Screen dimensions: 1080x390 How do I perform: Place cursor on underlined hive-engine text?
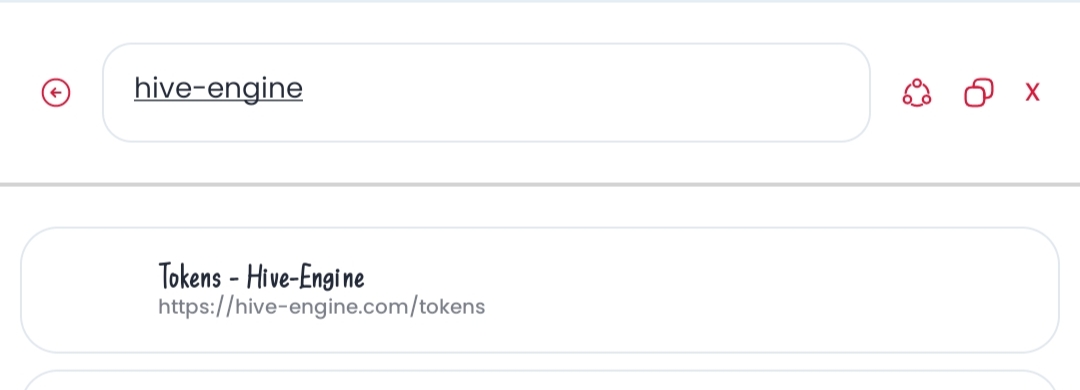point(218,88)
